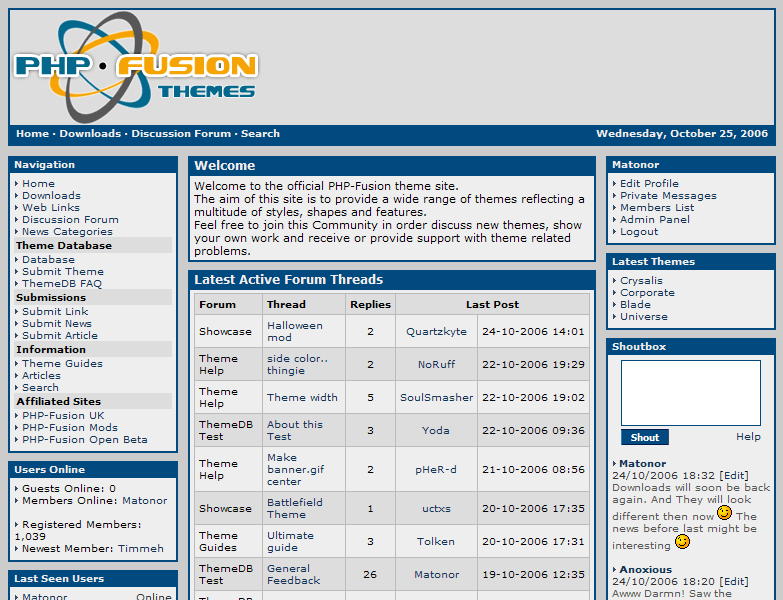Edit Anoxious's shout from 18:20

coord(734,582)
